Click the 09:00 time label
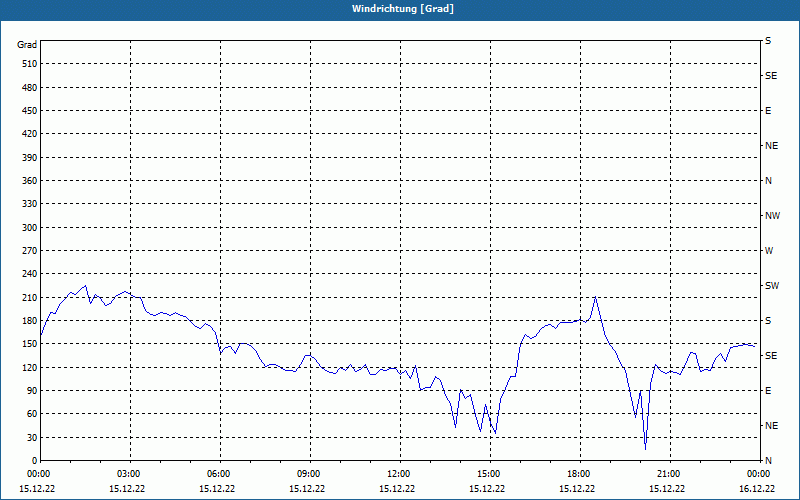Image resolution: width=800 pixels, height=500 pixels. coord(311,474)
